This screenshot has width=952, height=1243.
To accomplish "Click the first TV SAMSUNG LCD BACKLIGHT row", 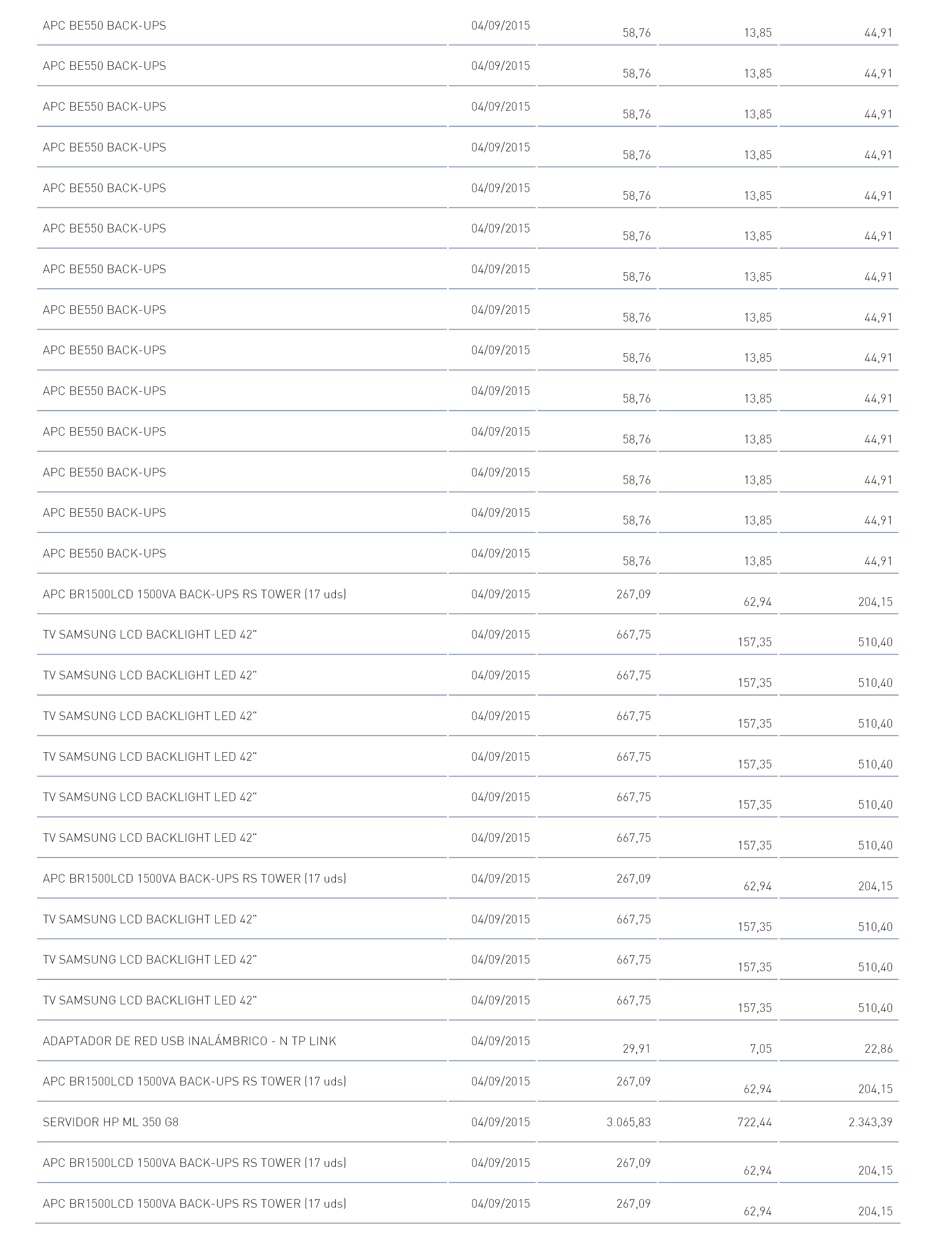I will pyautogui.click(x=150, y=634).
